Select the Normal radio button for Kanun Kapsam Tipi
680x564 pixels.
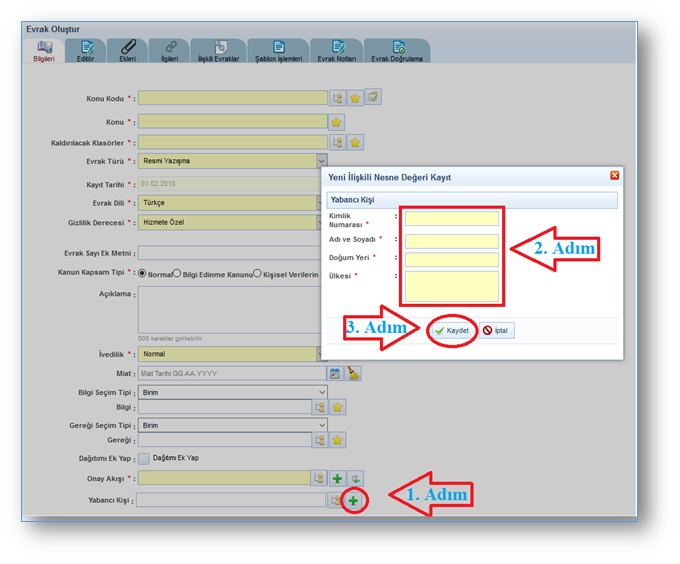pyautogui.click(x=142, y=272)
